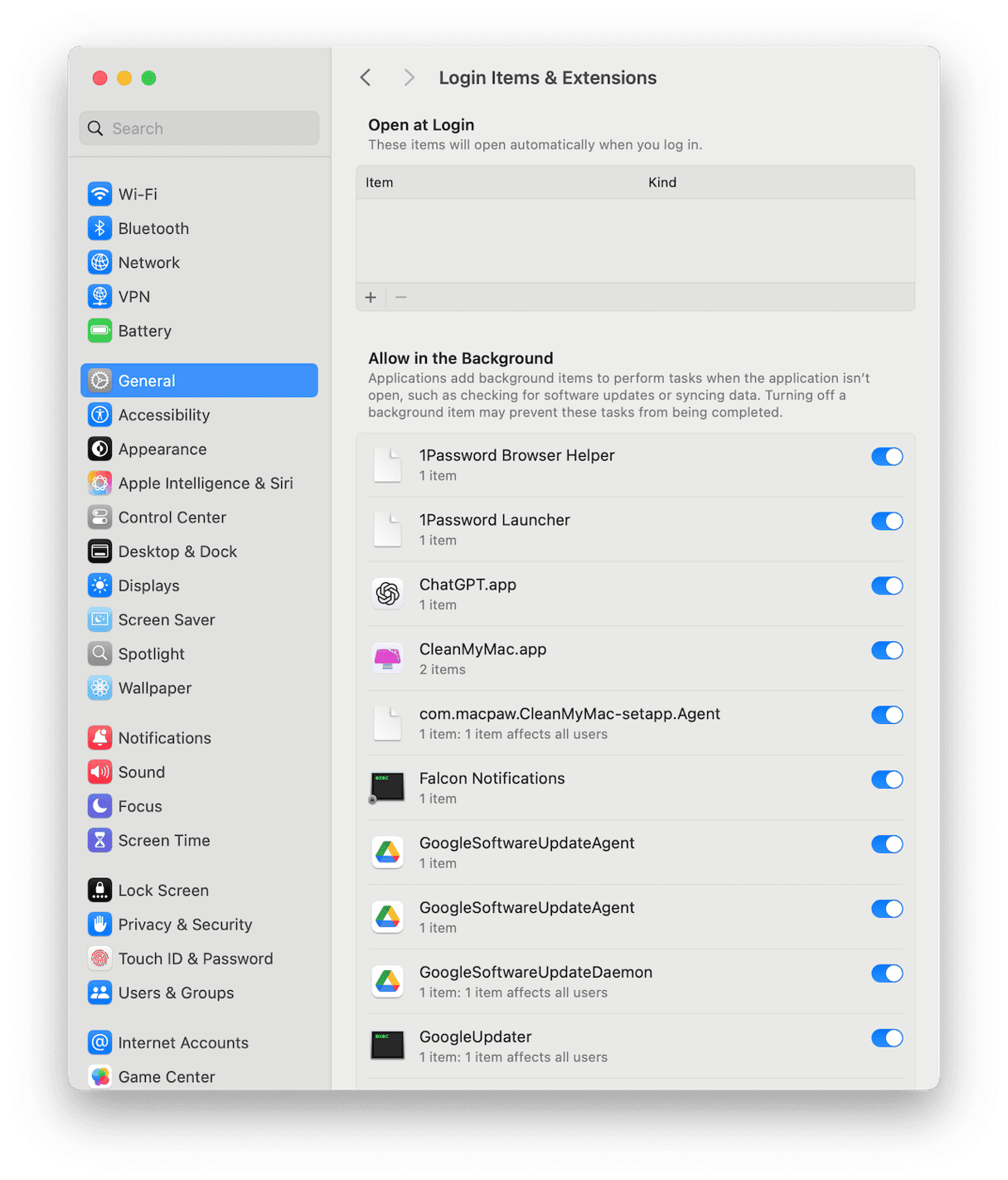
Task: Select the VPN icon in sidebar
Action: tap(99, 296)
